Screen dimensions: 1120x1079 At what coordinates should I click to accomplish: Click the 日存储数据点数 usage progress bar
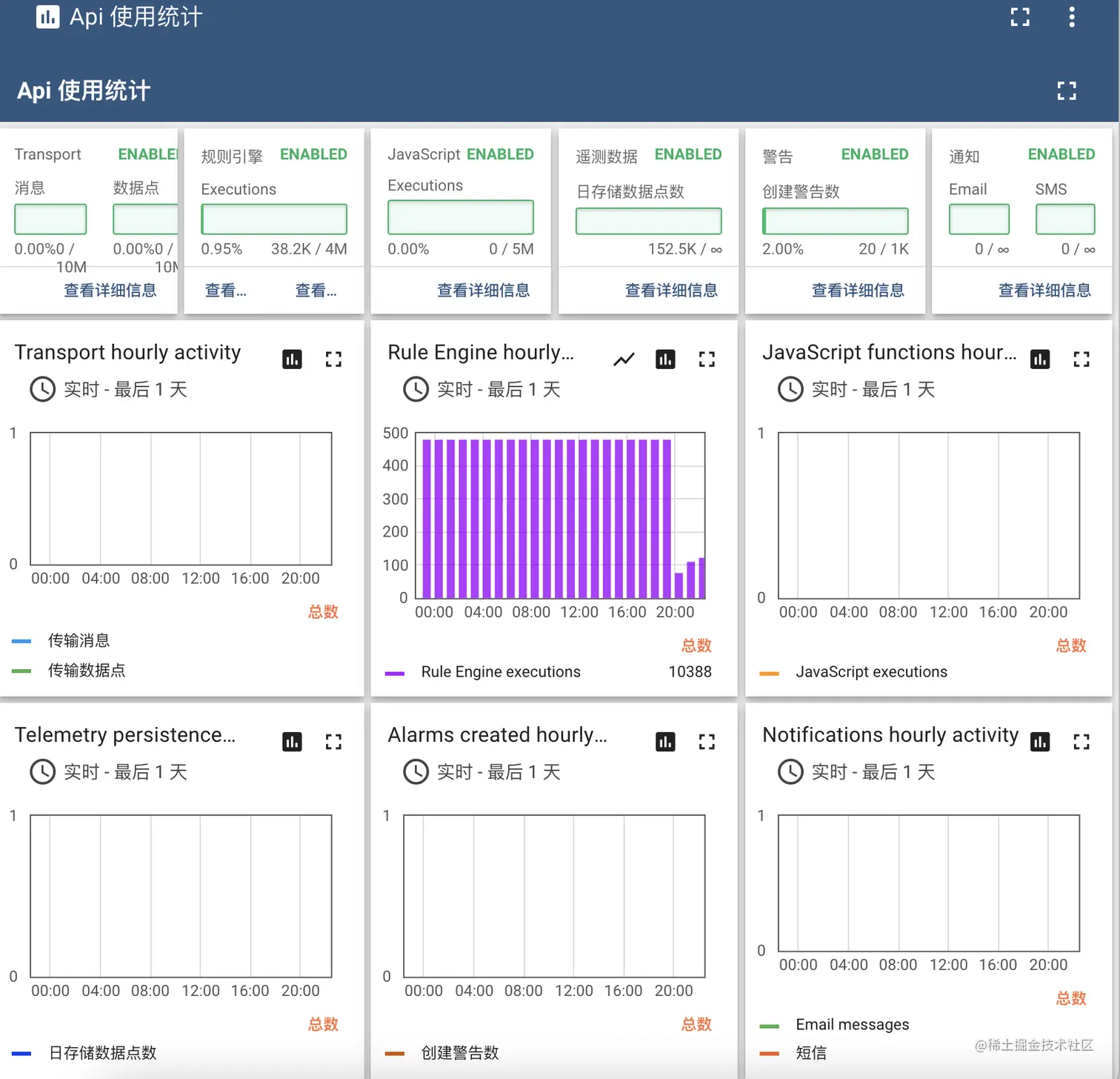coord(649,221)
